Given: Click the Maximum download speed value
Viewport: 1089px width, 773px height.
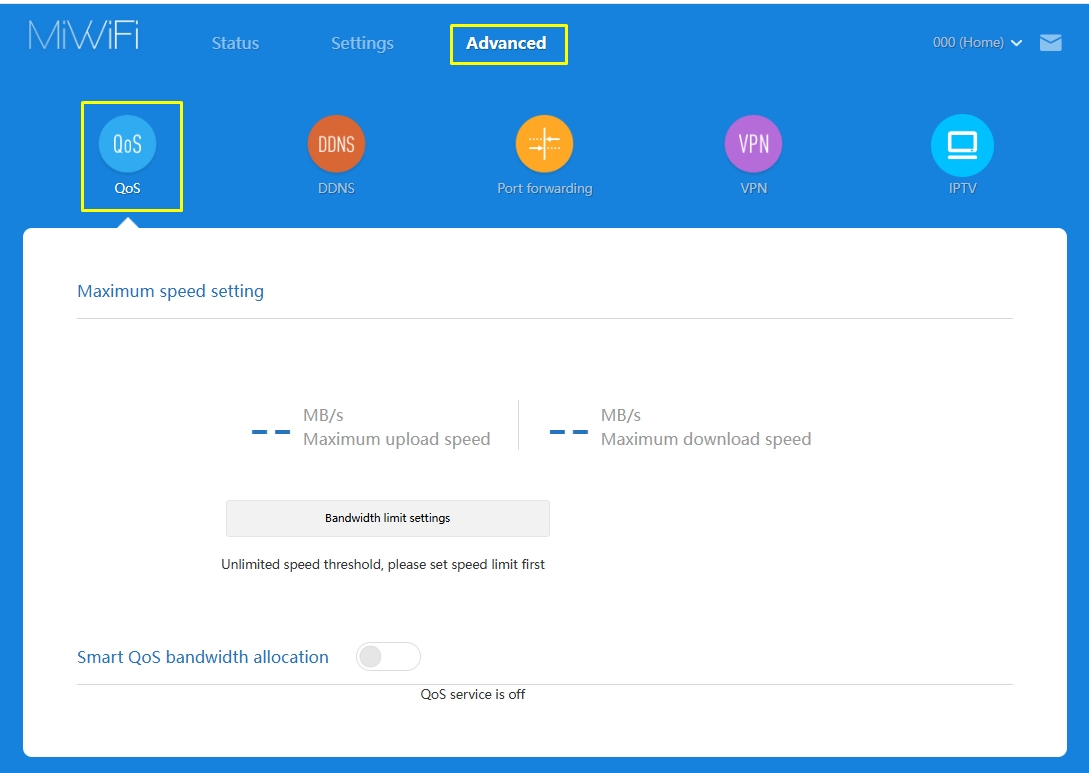Looking at the screenshot, I should tap(568, 432).
